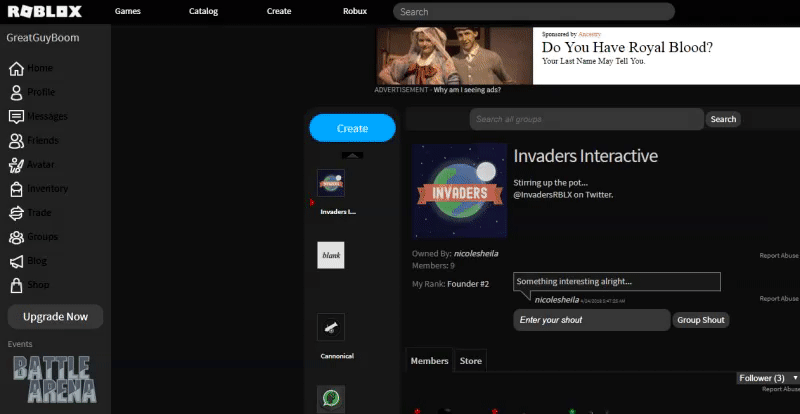Click the @InvadersRBLX on Twitter text

click(x=563, y=194)
